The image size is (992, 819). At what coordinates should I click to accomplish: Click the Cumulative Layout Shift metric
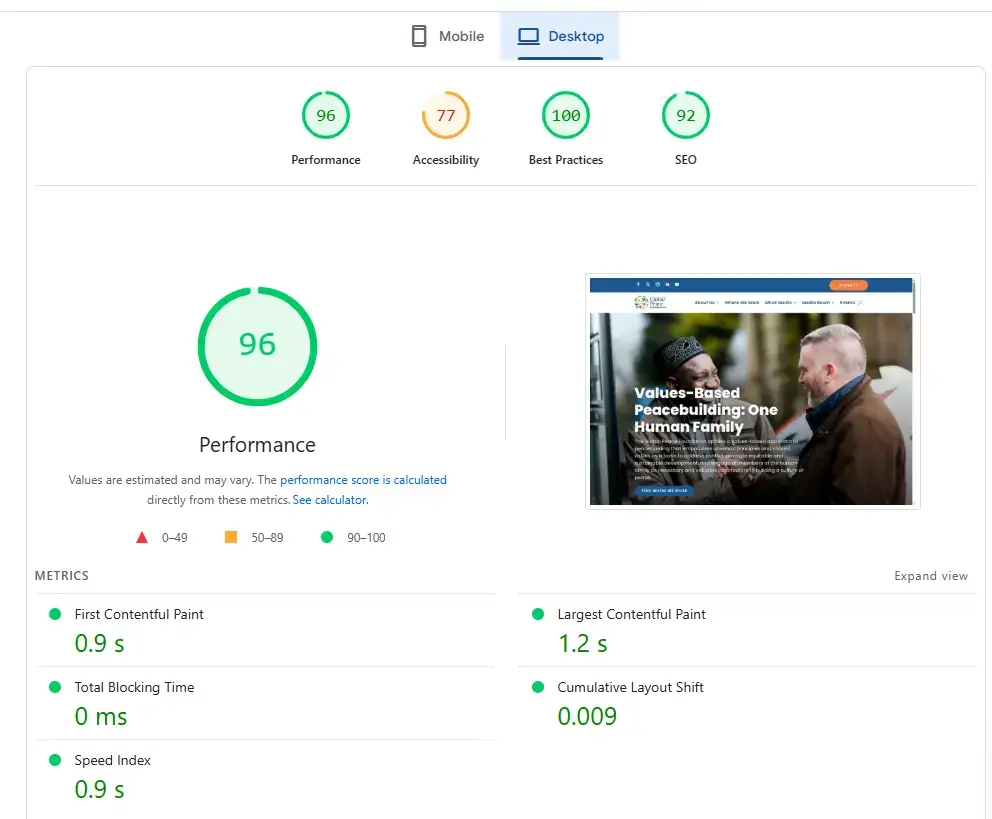click(630, 687)
